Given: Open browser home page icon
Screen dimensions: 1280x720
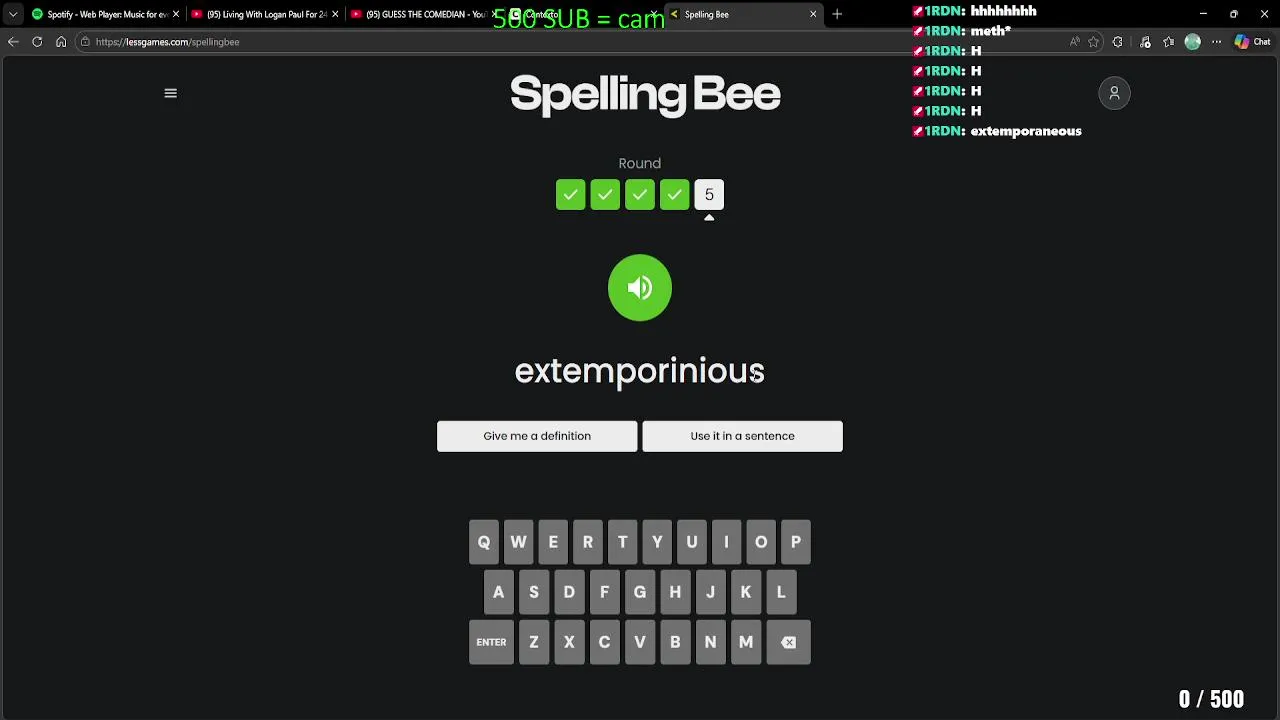Looking at the screenshot, I should click(61, 42).
